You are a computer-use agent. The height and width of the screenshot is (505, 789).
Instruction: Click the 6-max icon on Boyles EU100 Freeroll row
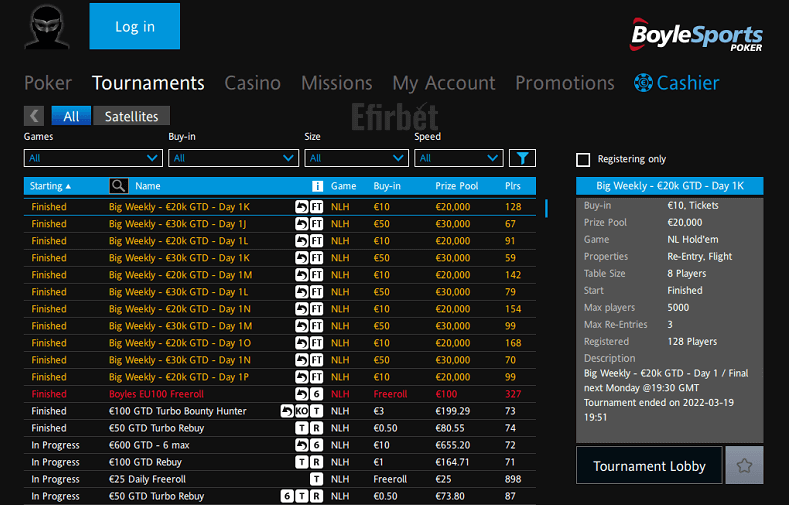tap(317, 394)
